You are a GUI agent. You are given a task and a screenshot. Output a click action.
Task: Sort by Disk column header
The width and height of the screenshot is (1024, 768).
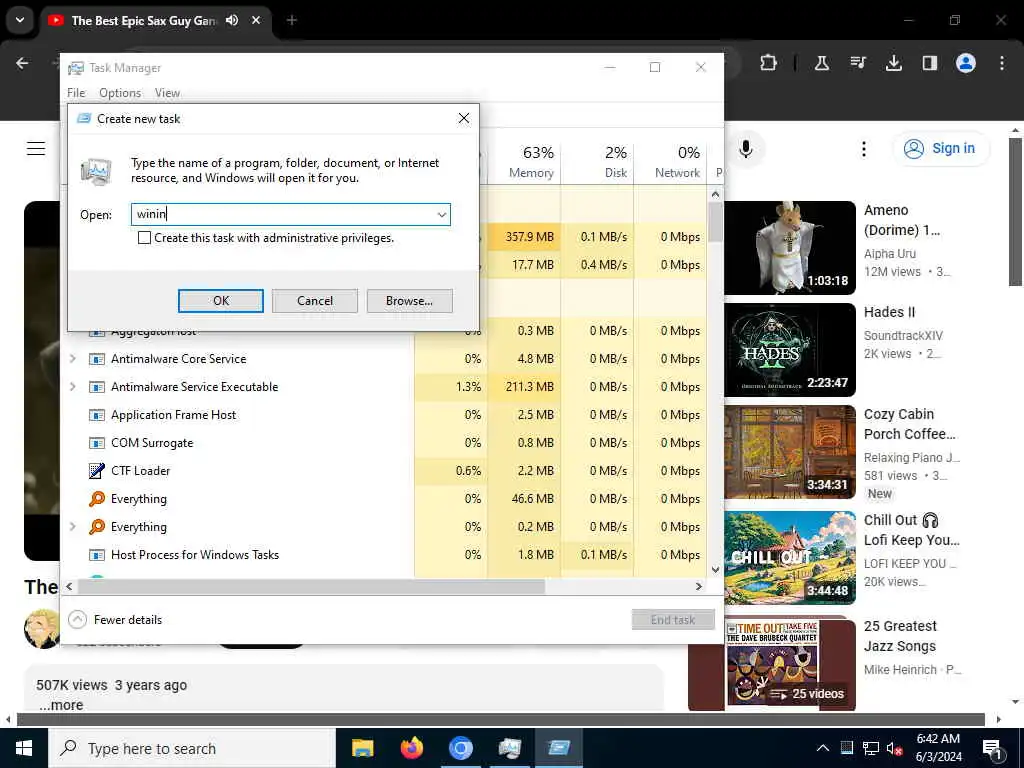coord(598,162)
